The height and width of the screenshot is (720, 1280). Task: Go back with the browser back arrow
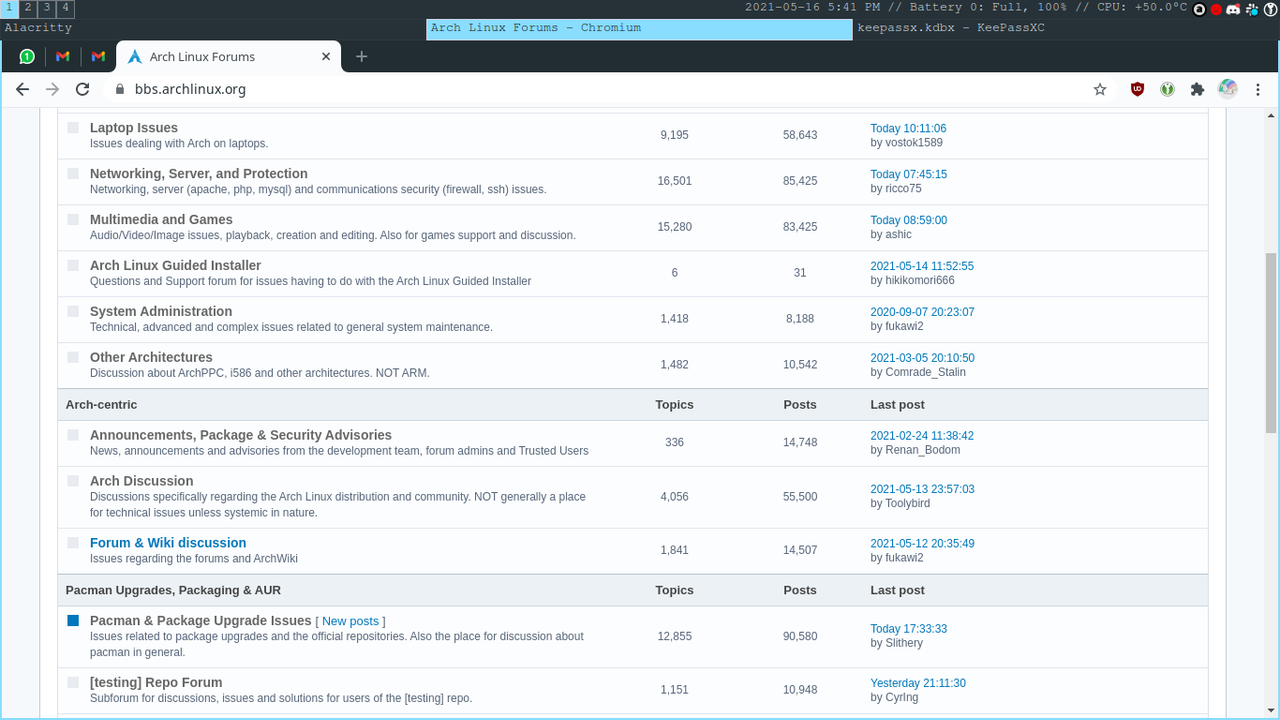coord(23,89)
